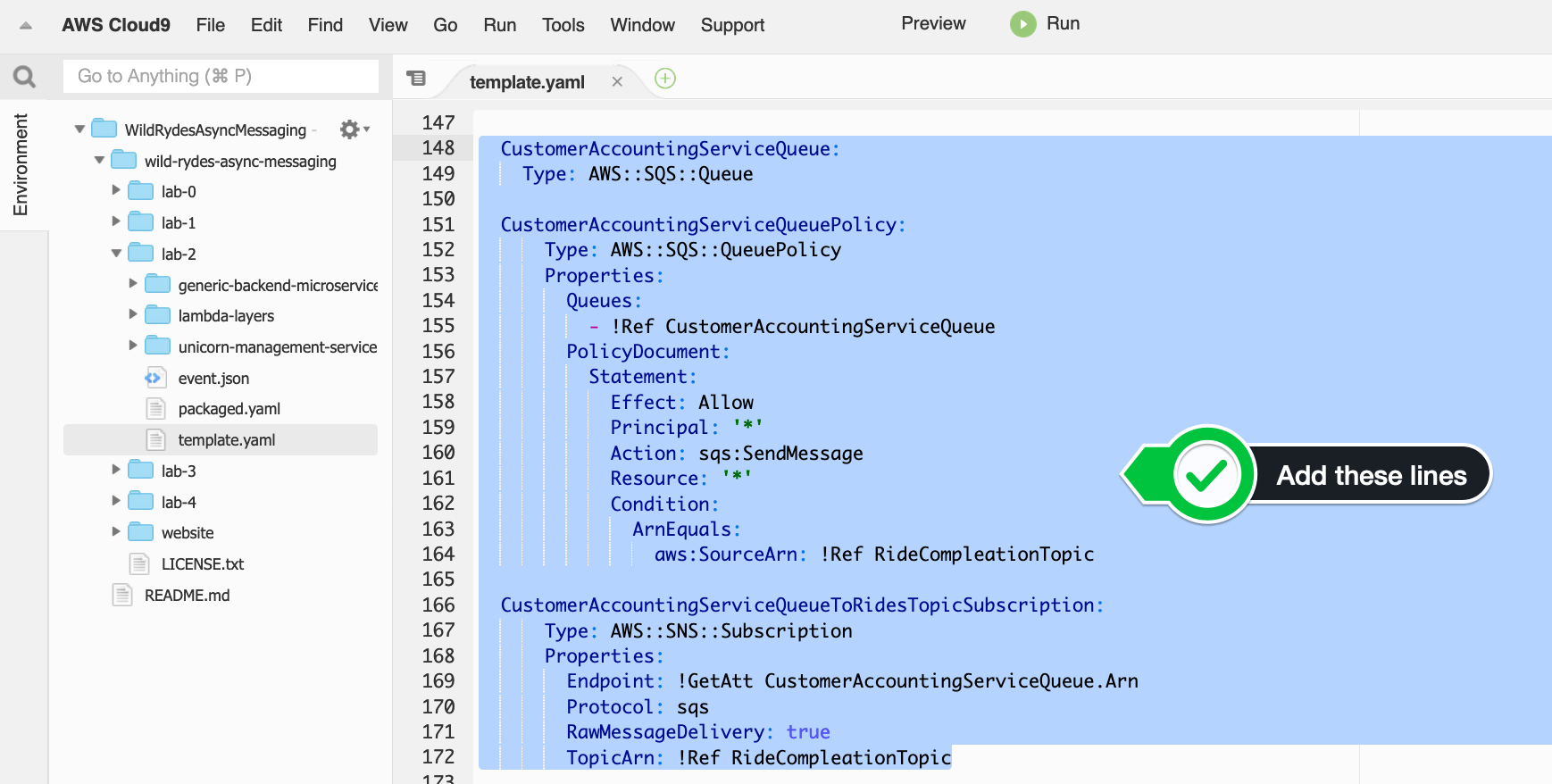This screenshot has height=784, width=1552.
Task: Expand the lab-4 folder
Action: 116,501
